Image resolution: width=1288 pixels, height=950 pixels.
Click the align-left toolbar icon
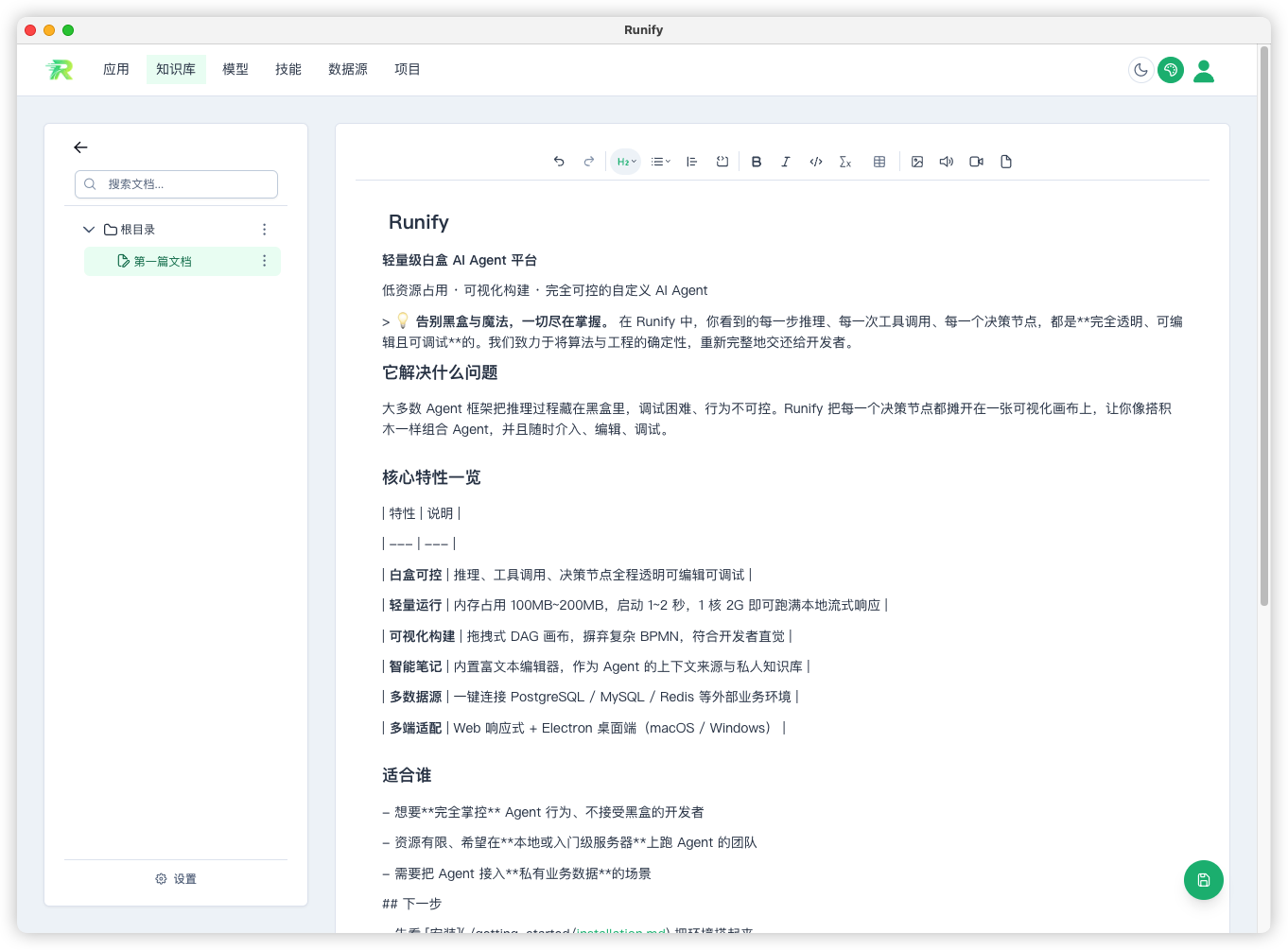[x=692, y=162]
